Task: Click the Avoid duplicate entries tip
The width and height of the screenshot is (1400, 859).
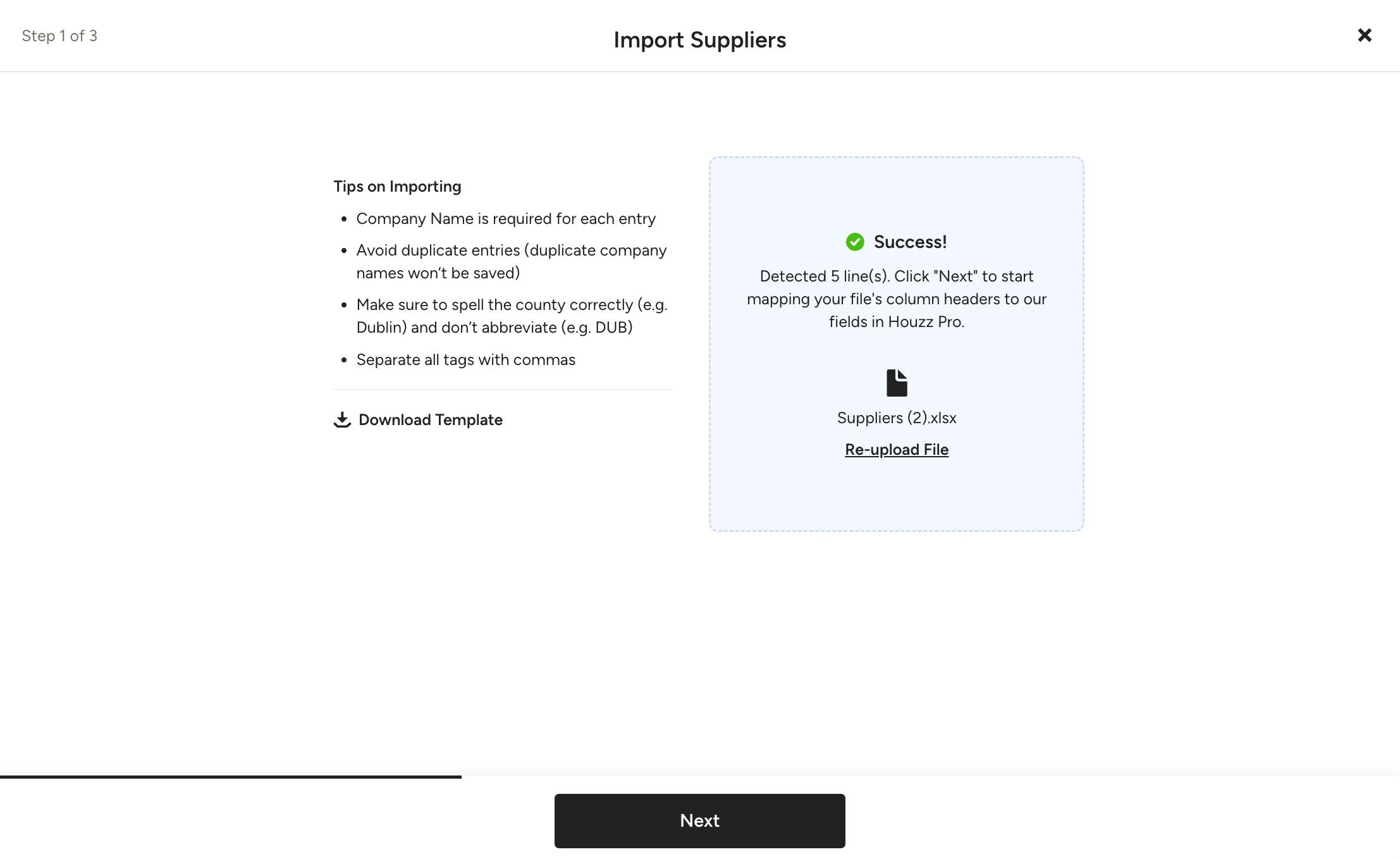Action: pyautogui.click(x=511, y=262)
